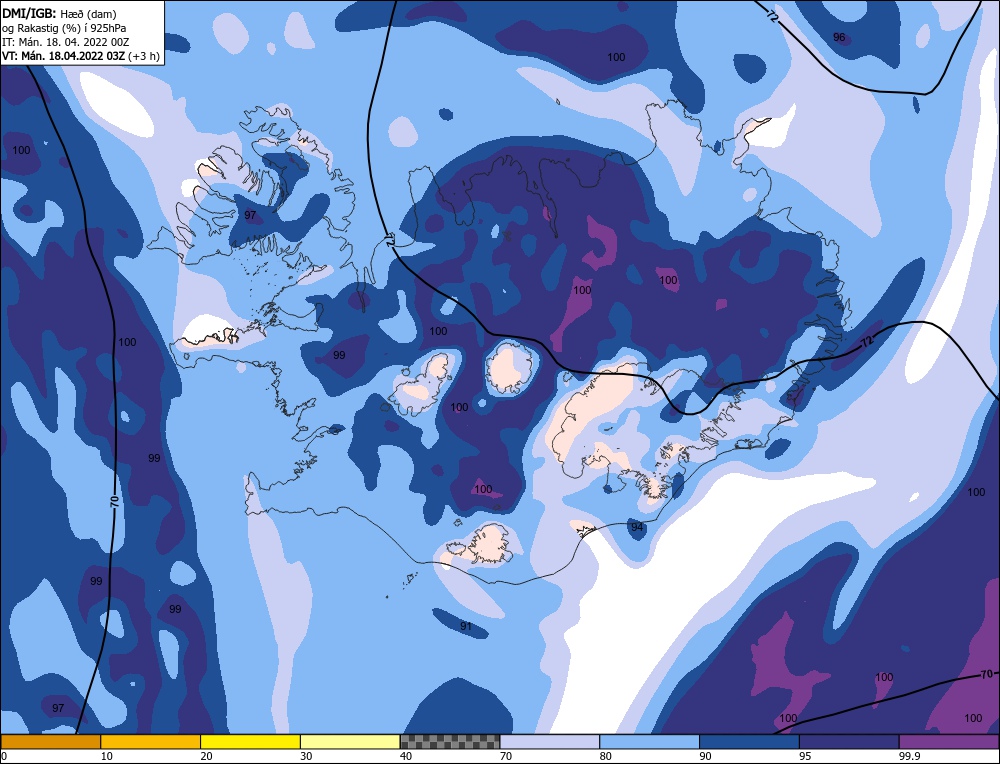Click the dark orange 0-10 legend swatch

point(50,741)
